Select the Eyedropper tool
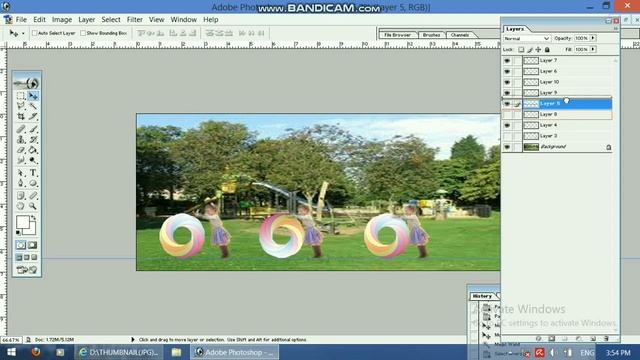Screen dimensions: 640x360 tap(33, 196)
